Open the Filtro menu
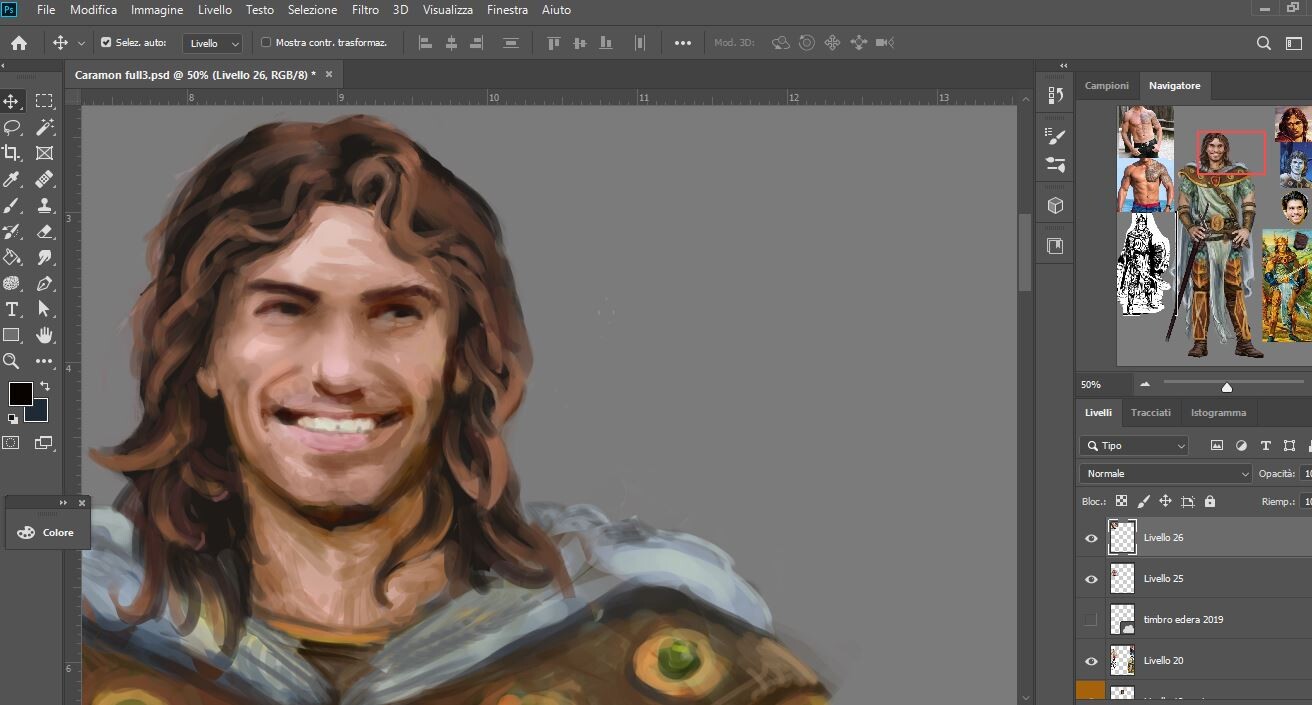The width and height of the screenshot is (1312, 705). 365,10
